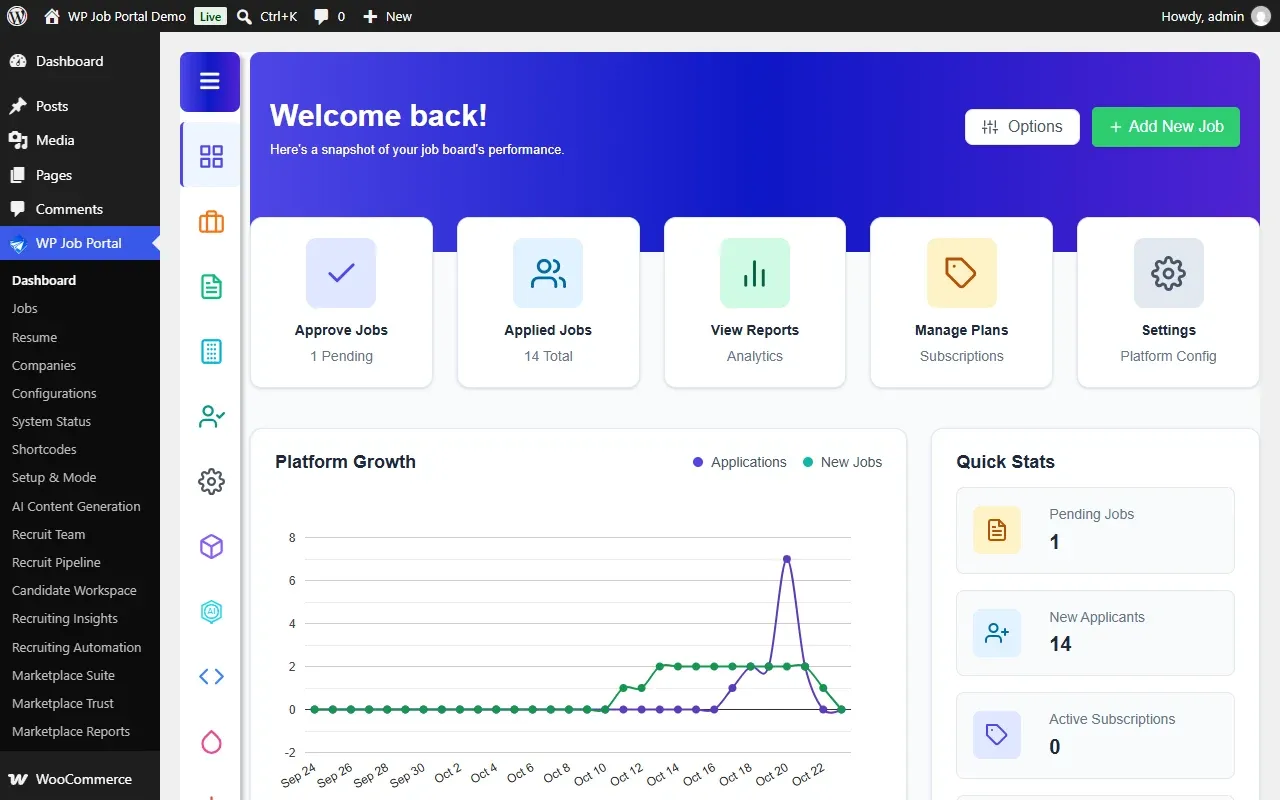
Task: Open the dashboard grid icon in sidebar
Action: [211, 156]
